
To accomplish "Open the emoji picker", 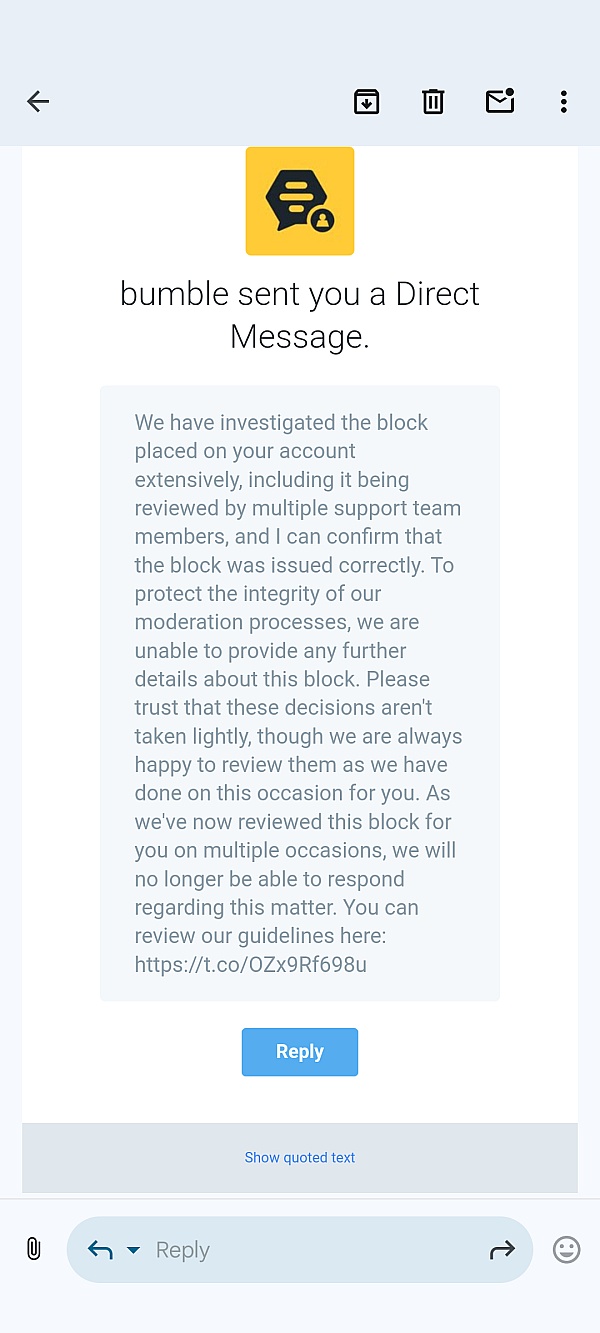I will [x=566, y=1249].
